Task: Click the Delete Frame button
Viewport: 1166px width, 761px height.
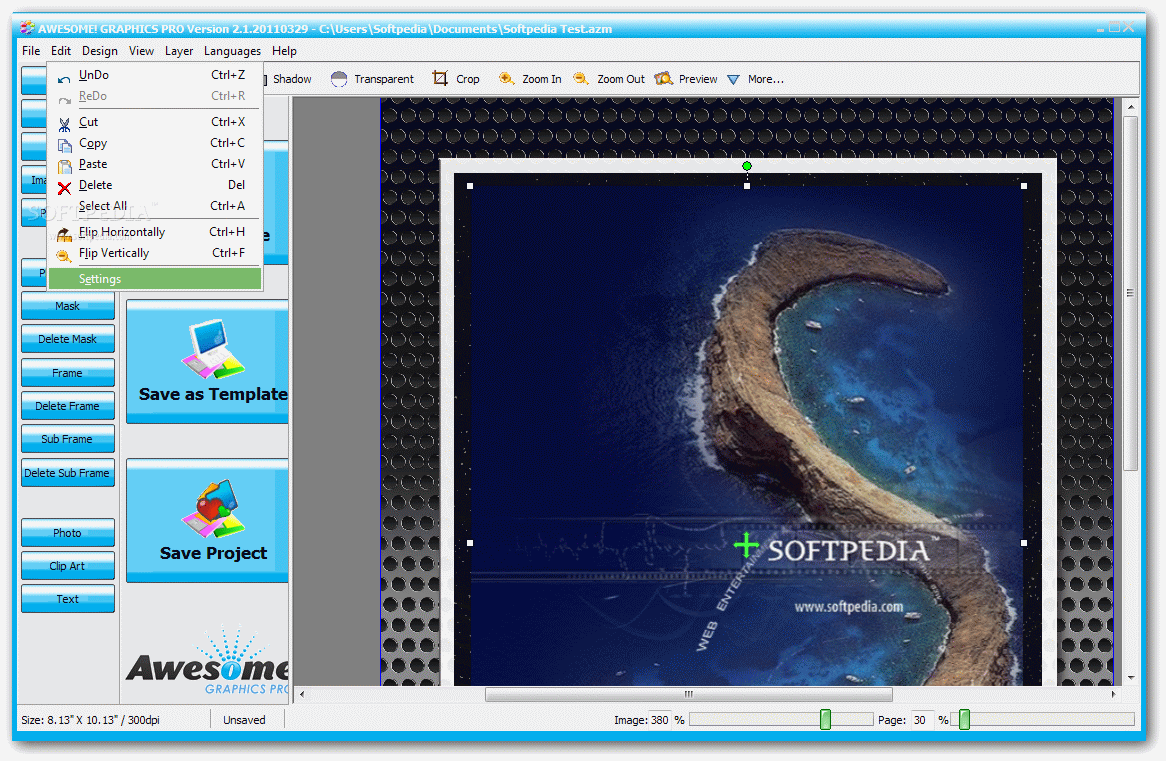Action: [x=68, y=405]
